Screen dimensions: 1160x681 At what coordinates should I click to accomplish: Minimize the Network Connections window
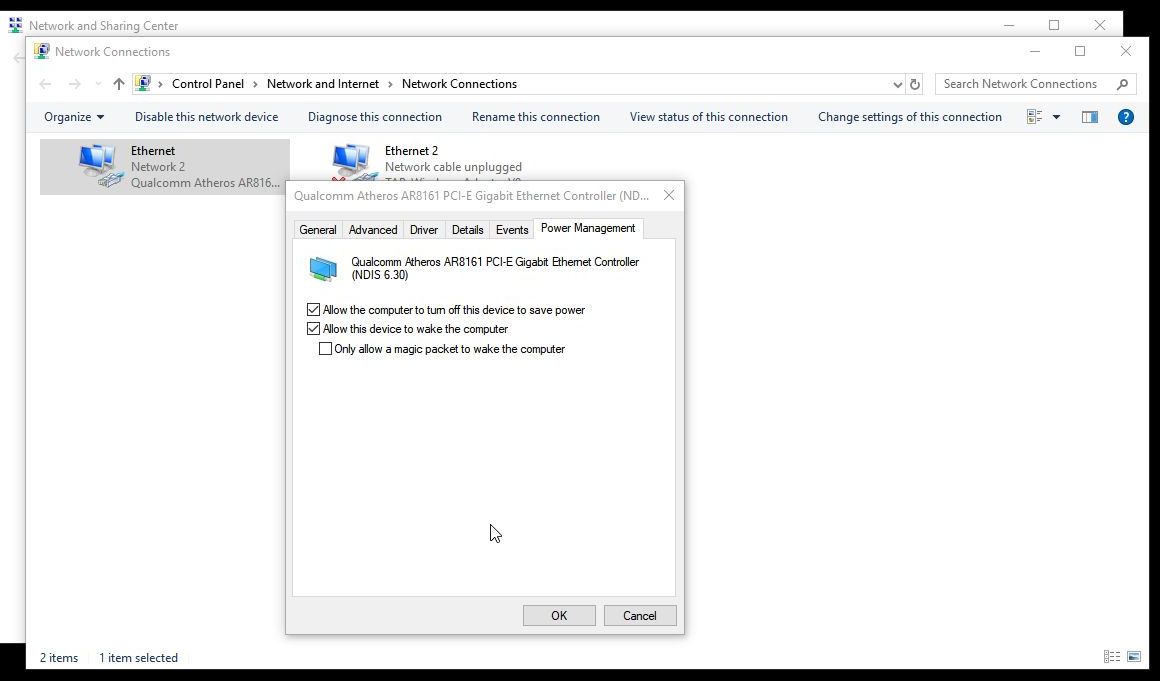coord(1035,52)
